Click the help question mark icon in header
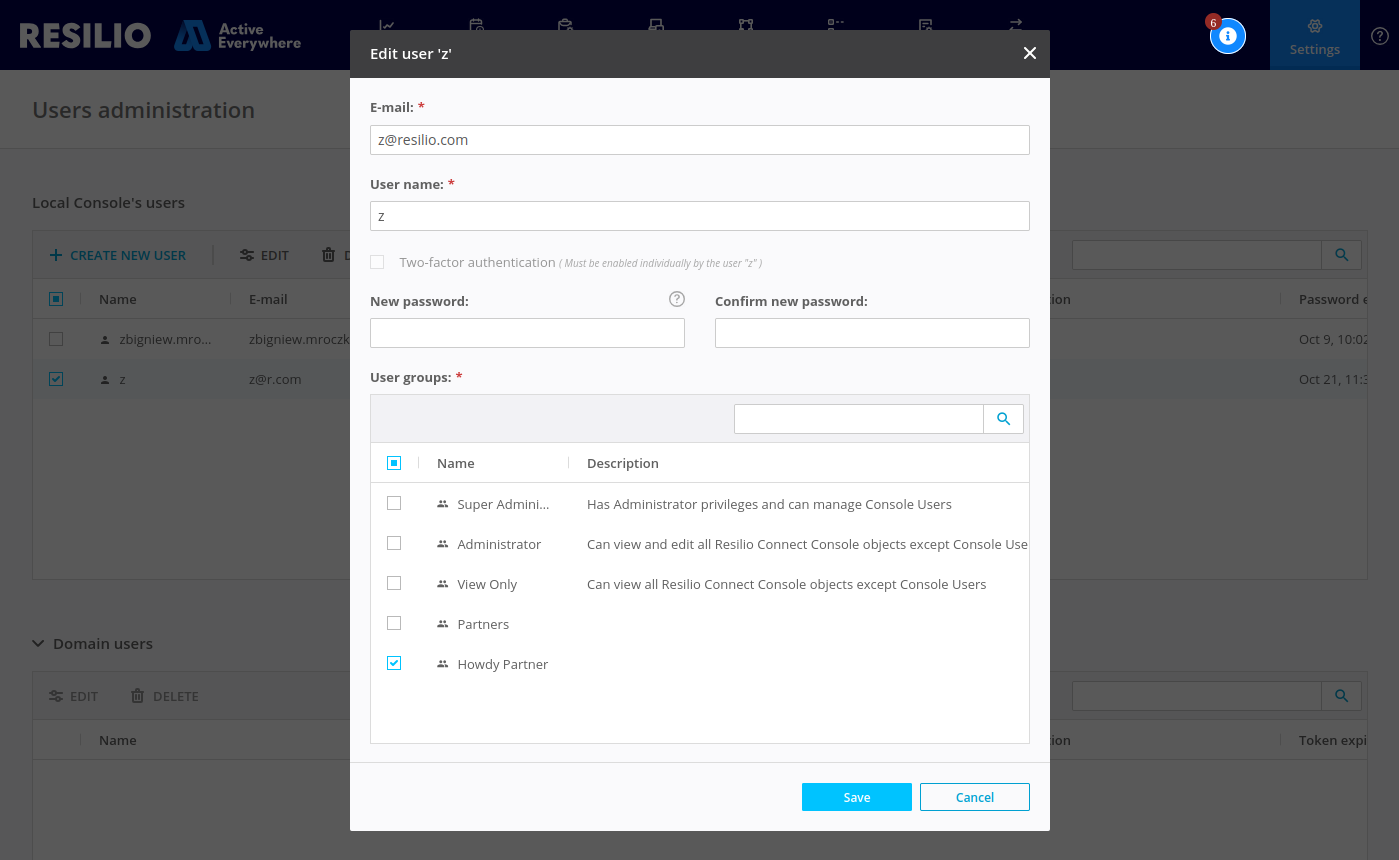This screenshot has height=860, width=1399. [1379, 36]
